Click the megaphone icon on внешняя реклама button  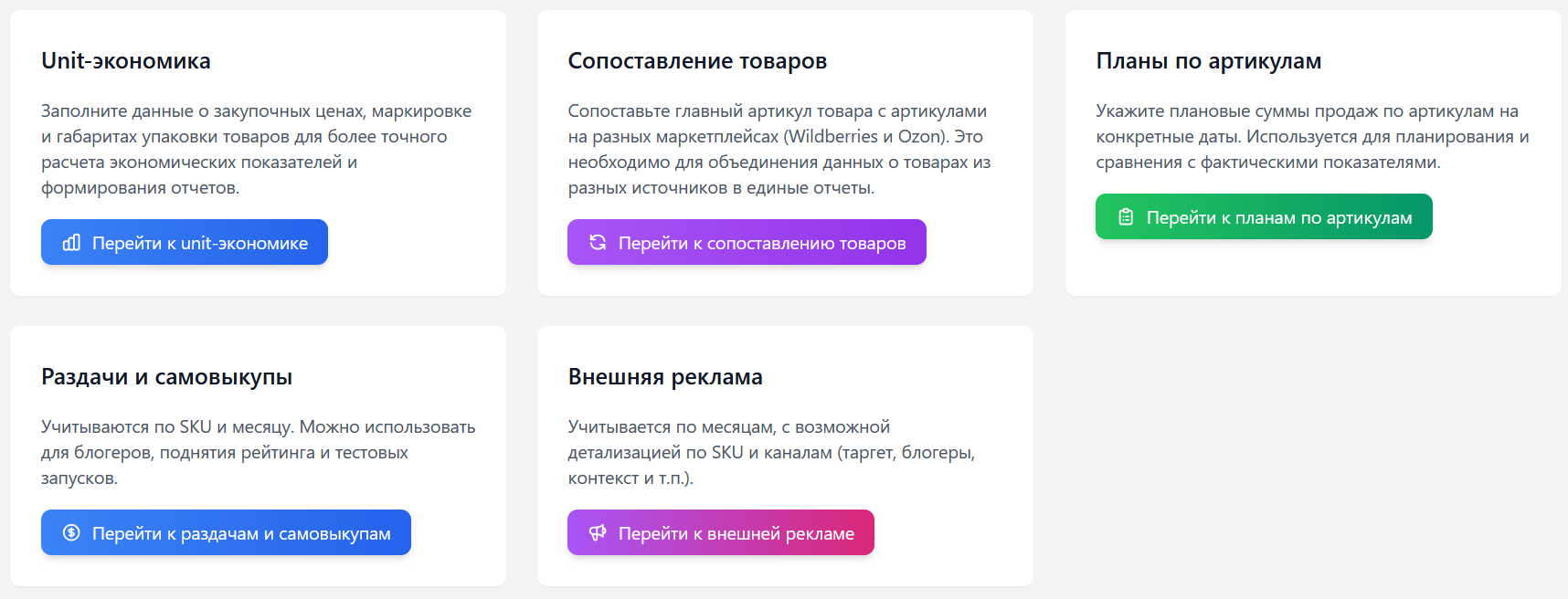click(596, 532)
